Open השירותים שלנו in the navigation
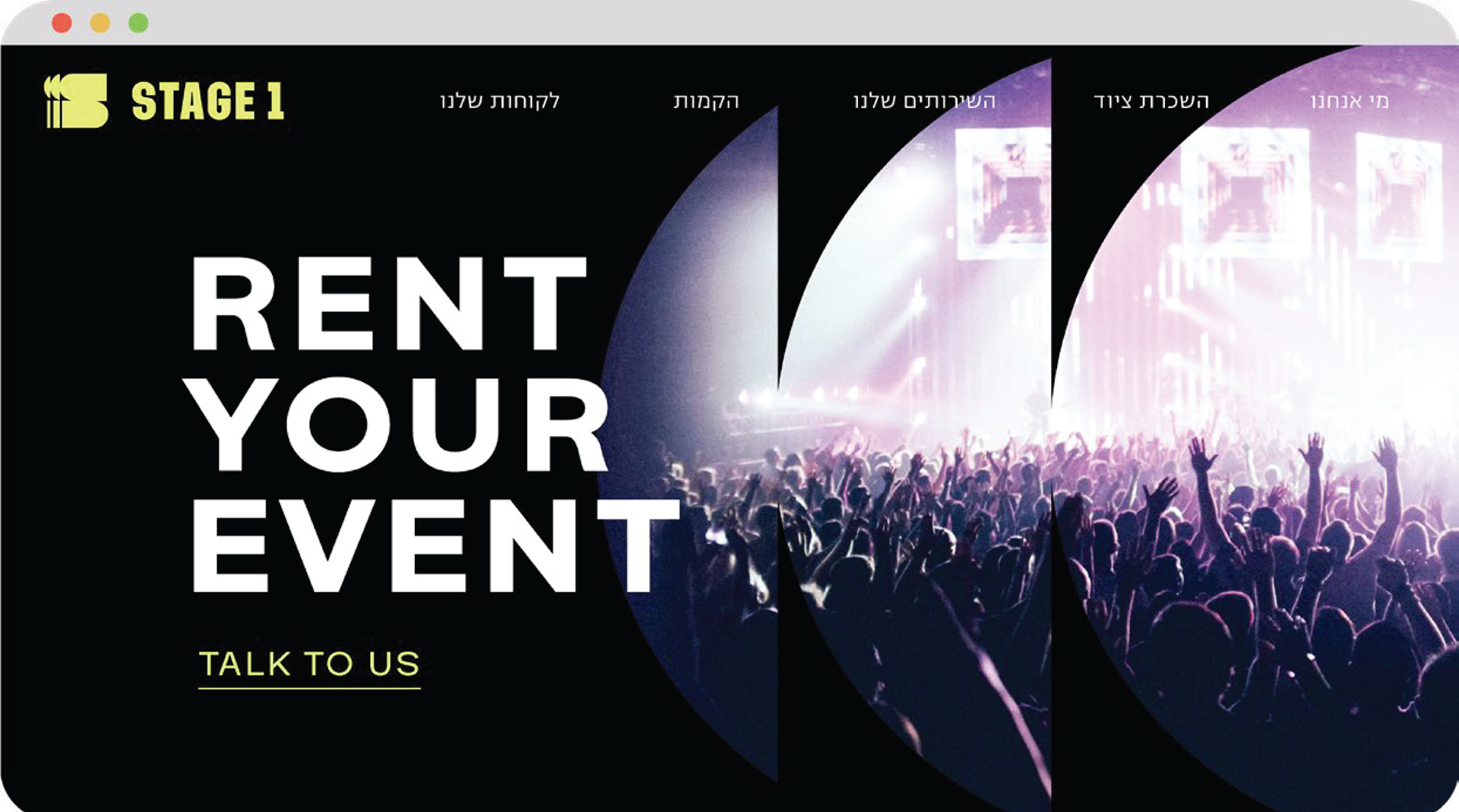The width and height of the screenshot is (1459, 812). point(924,101)
